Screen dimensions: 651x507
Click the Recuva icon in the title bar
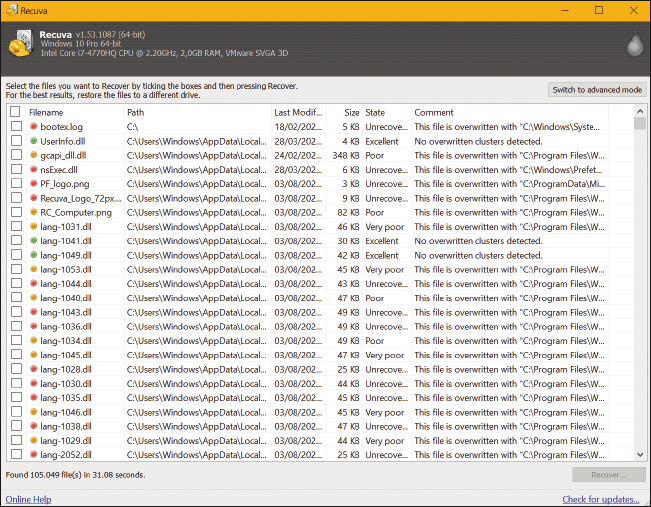[11, 10]
